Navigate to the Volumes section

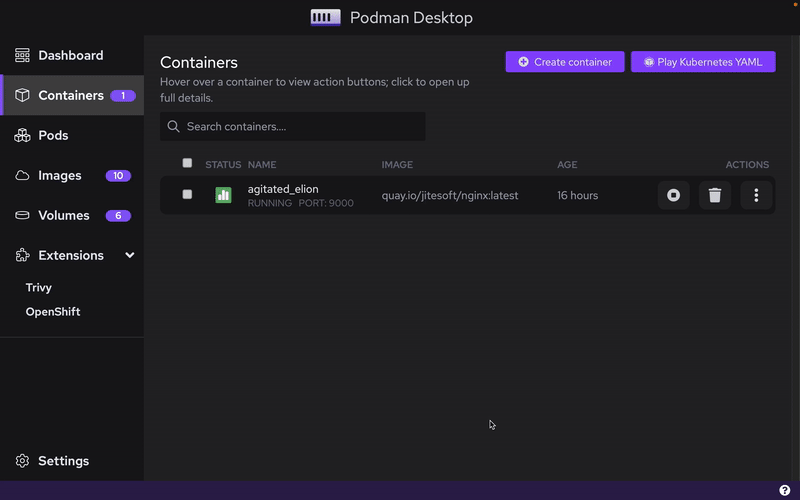[63, 215]
